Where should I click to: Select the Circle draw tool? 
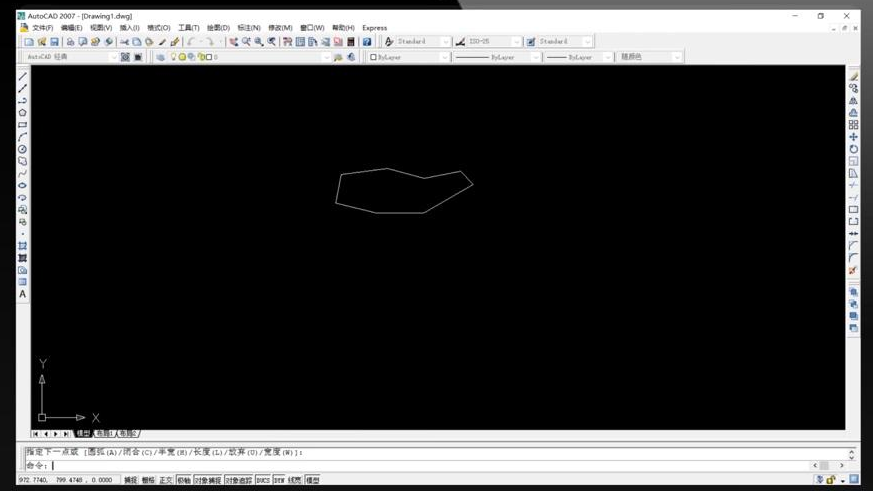tap(22, 149)
